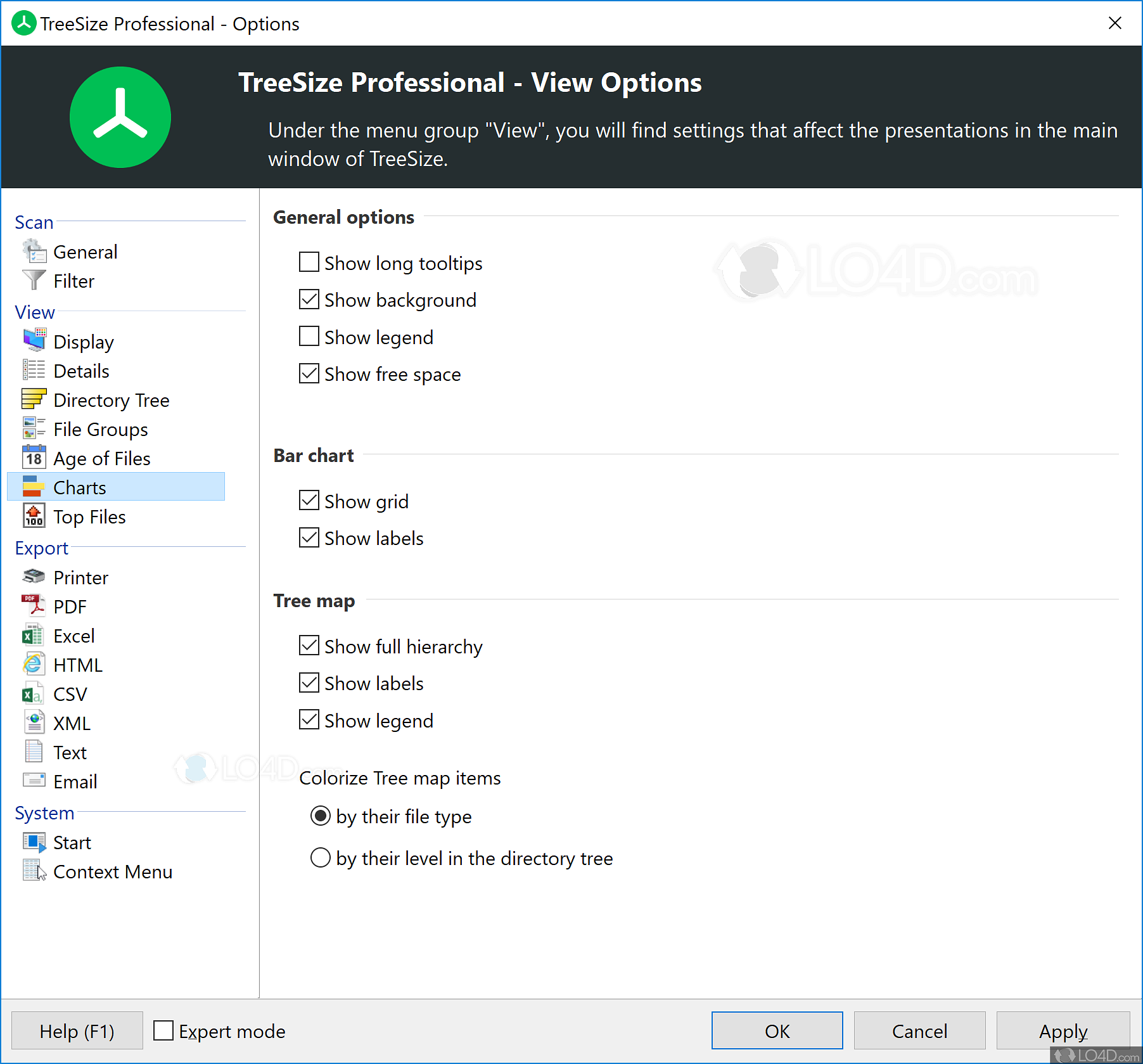Select colorize by their level in directory tree
The height and width of the screenshot is (1064, 1143).
point(320,857)
